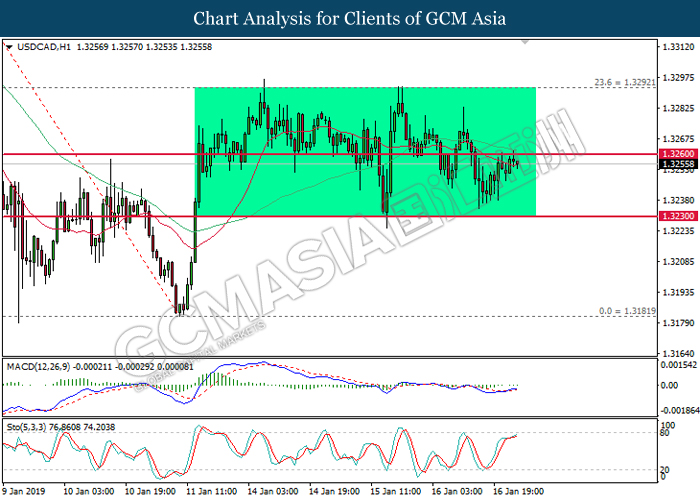
Task: Click the USDCAD,H1 symbol label
Action: 44,47
